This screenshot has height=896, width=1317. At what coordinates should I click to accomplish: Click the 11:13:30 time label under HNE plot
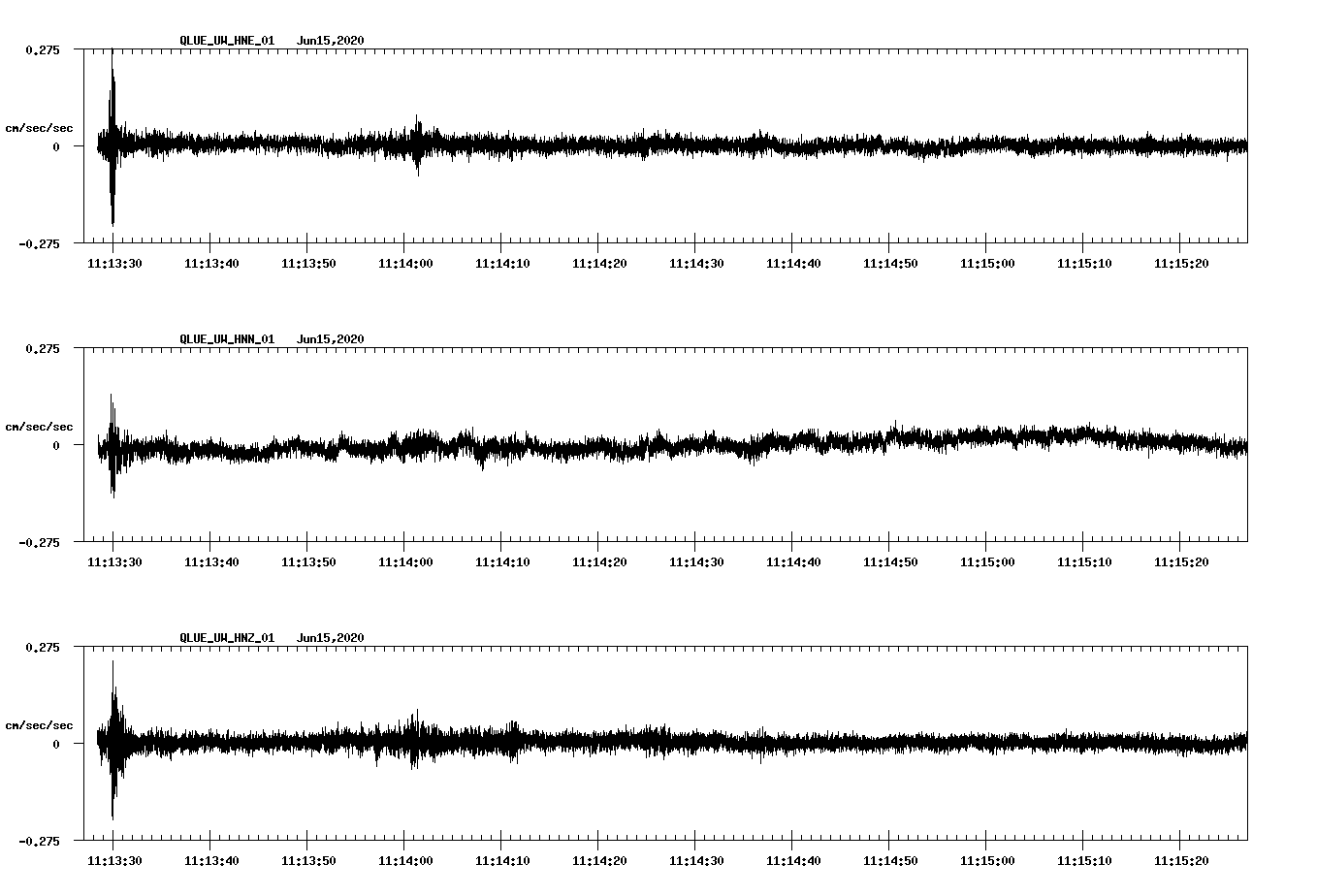114,264
